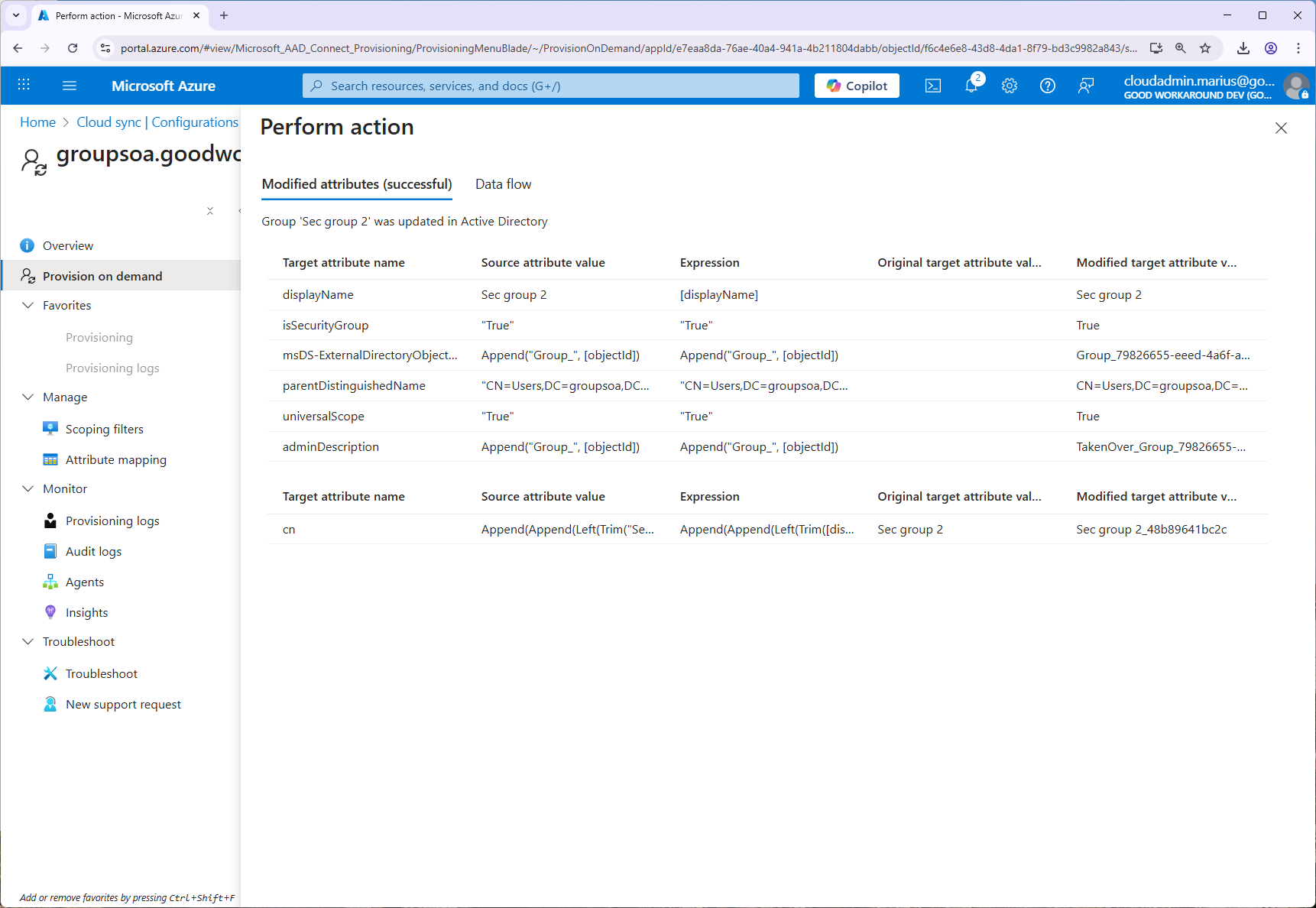Click the Azure search resources box
This screenshot has height=908, width=1316.
pyautogui.click(x=550, y=86)
